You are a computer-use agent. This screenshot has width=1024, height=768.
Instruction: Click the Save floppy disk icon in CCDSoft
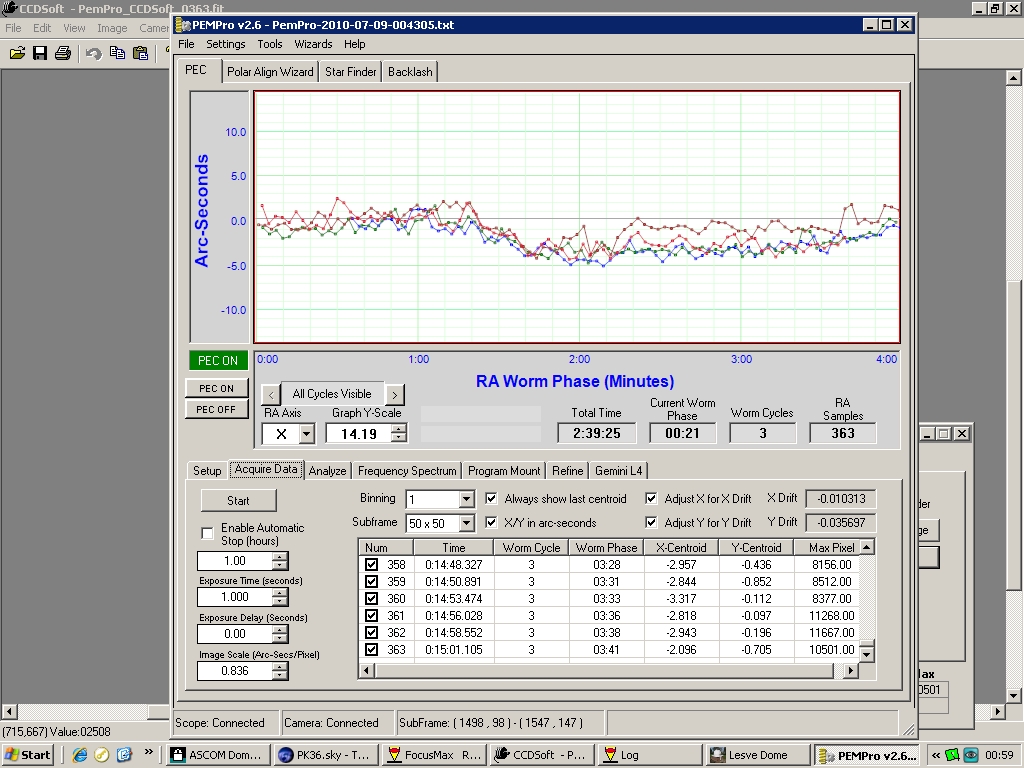[40, 53]
